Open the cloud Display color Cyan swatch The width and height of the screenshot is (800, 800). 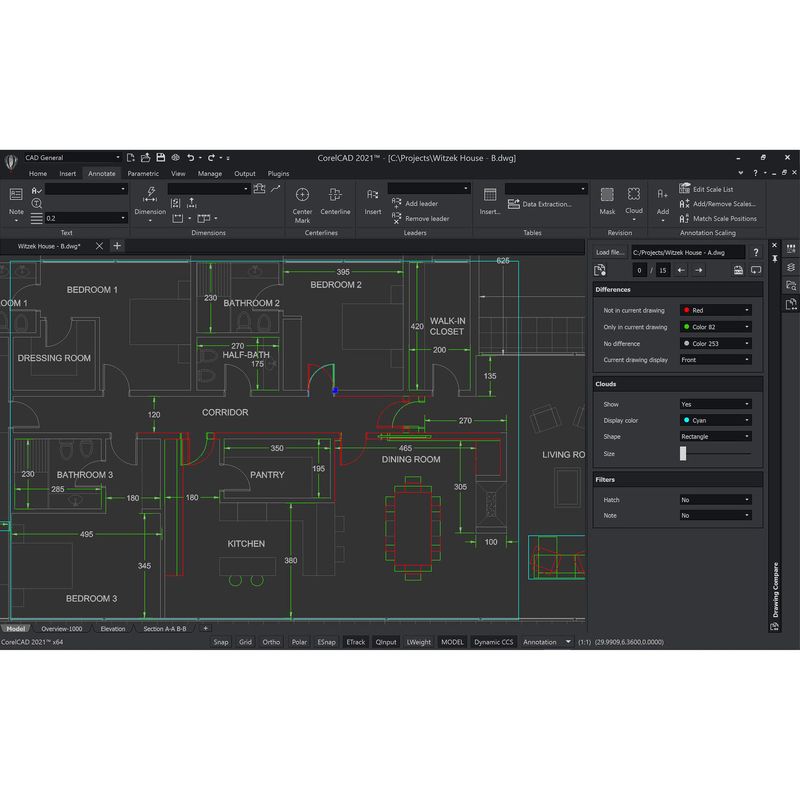click(x=715, y=420)
